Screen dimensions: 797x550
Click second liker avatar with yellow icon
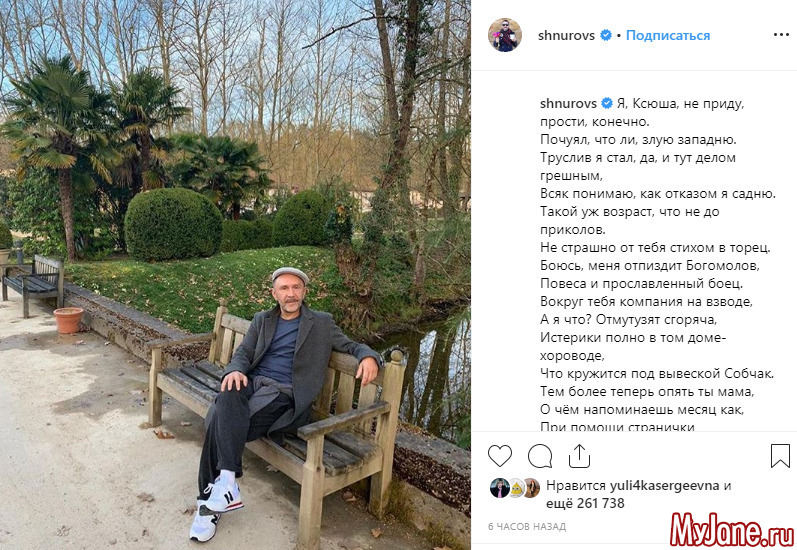[516, 488]
